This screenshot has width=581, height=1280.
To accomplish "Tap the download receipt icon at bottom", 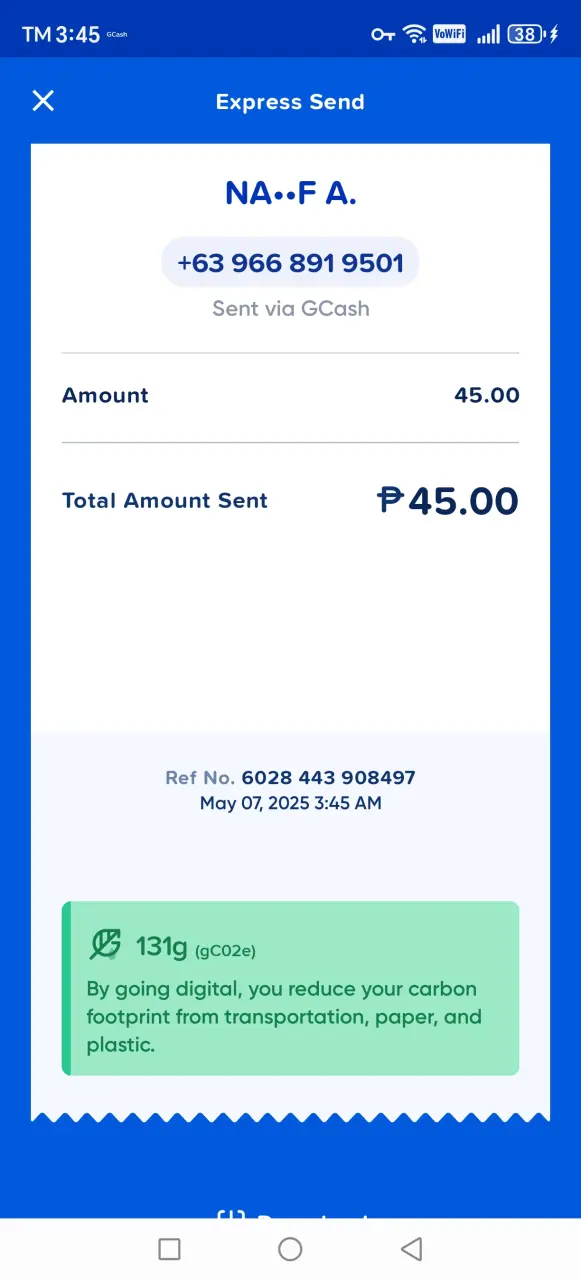I will pos(231,1214).
